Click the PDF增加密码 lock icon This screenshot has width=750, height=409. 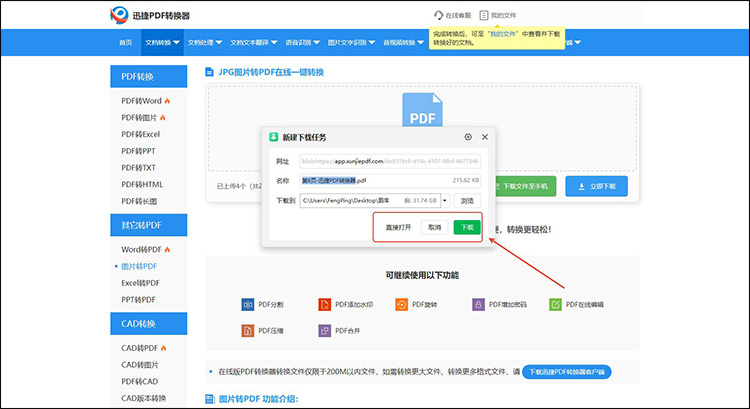click(479, 304)
